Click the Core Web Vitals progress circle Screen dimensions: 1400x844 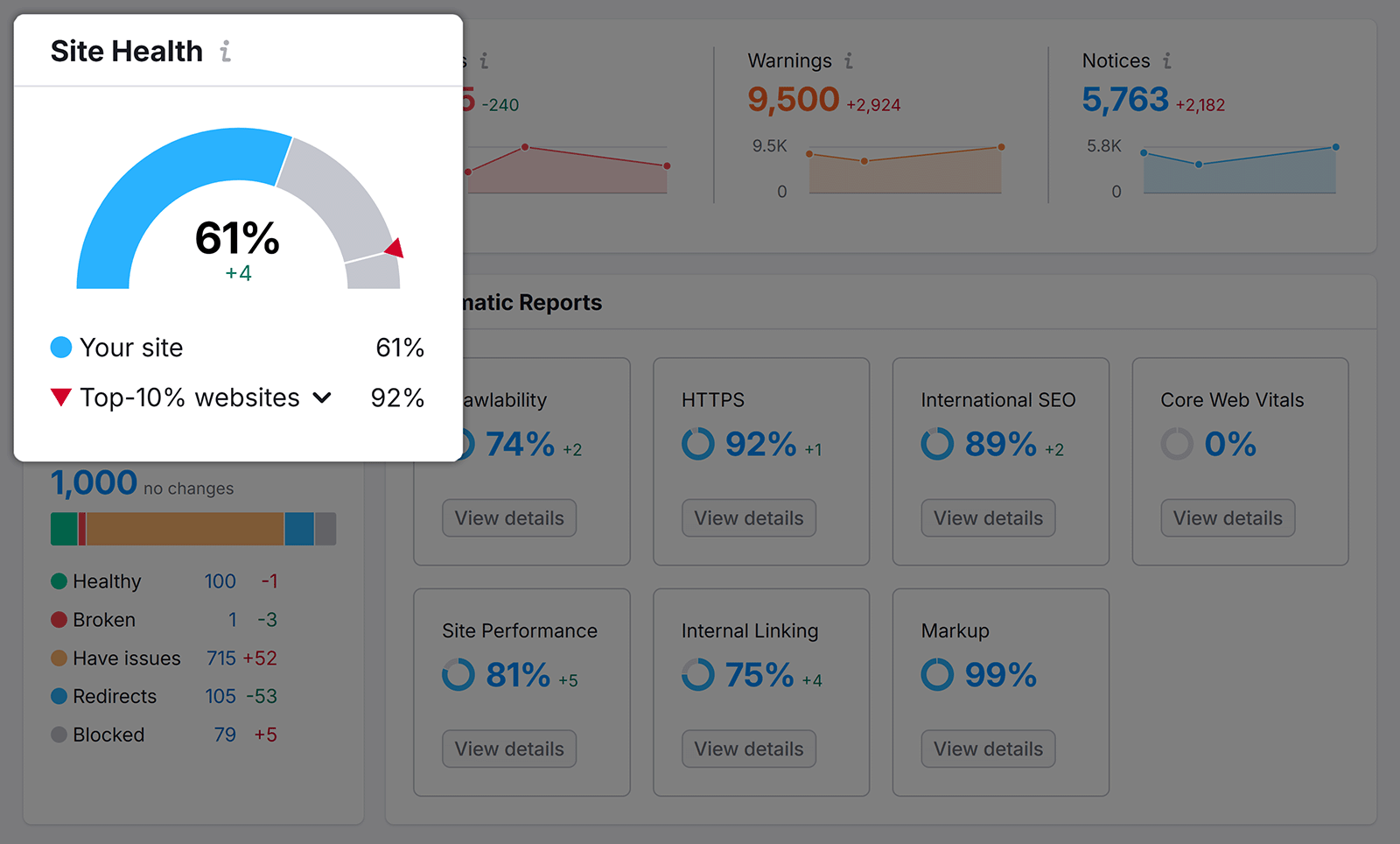[1177, 444]
